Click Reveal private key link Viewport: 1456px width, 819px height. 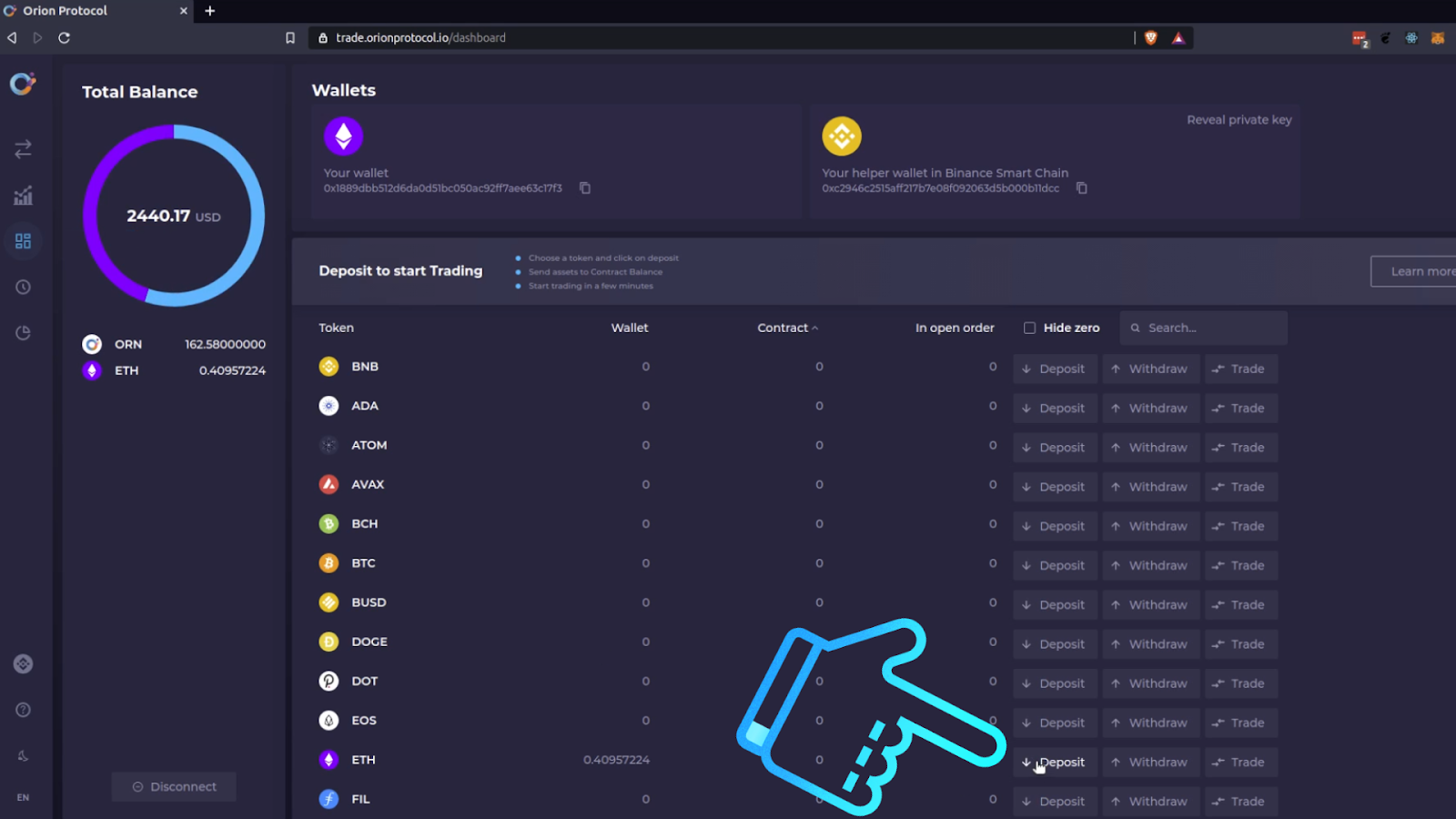(x=1239, y=120)
